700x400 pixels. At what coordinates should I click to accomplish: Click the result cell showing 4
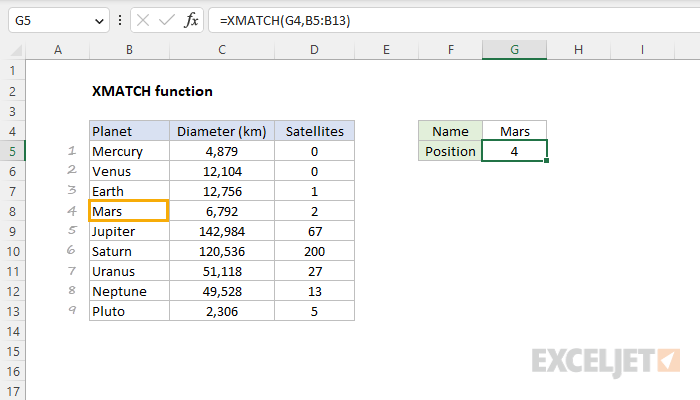point(514,151)
